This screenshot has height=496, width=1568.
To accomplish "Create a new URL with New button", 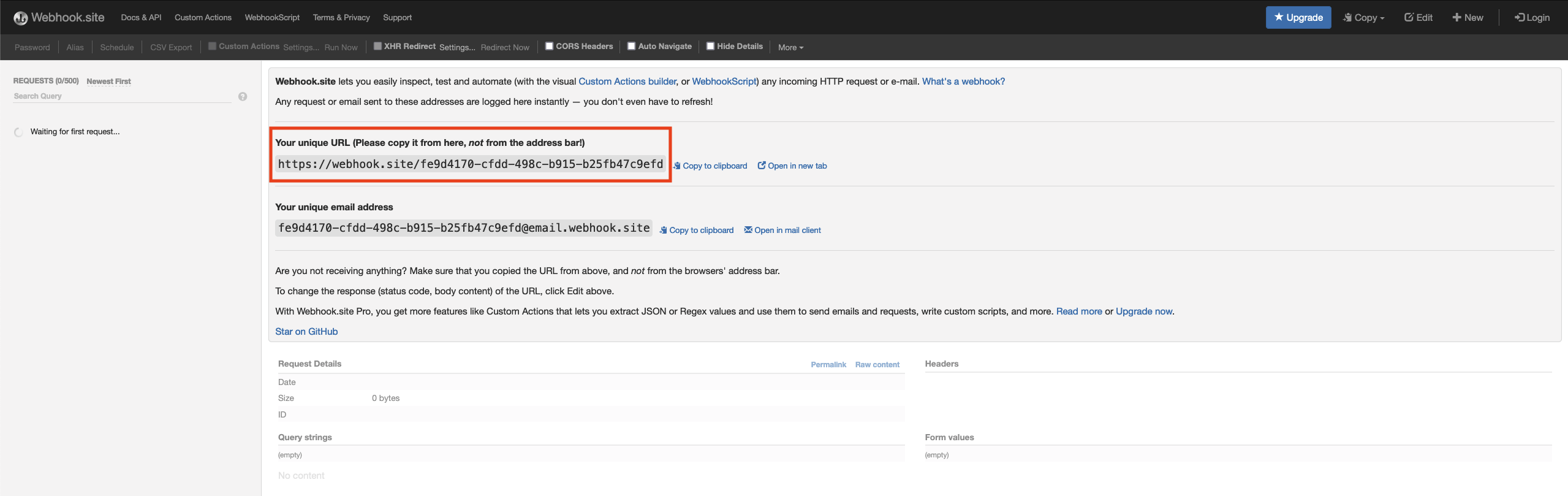I will click(x=1468, y=17).
